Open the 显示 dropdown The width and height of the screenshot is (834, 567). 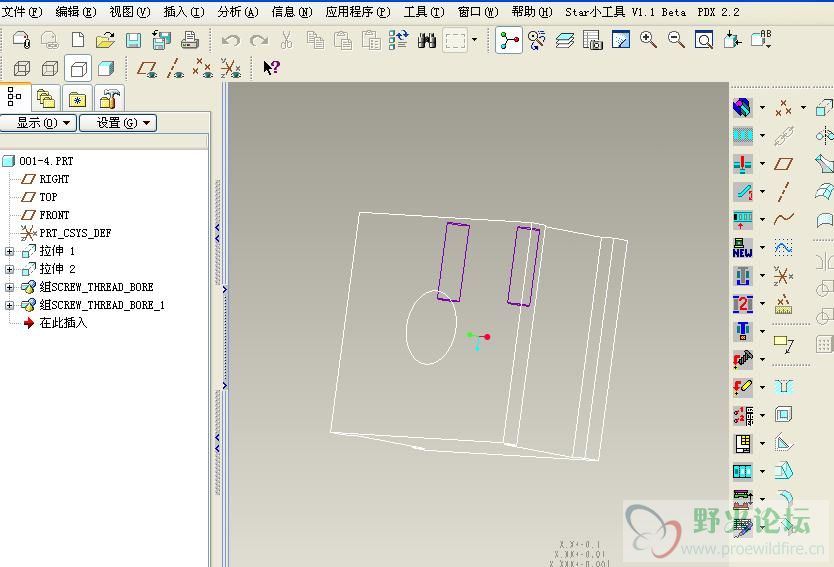(x=38, y=123)
